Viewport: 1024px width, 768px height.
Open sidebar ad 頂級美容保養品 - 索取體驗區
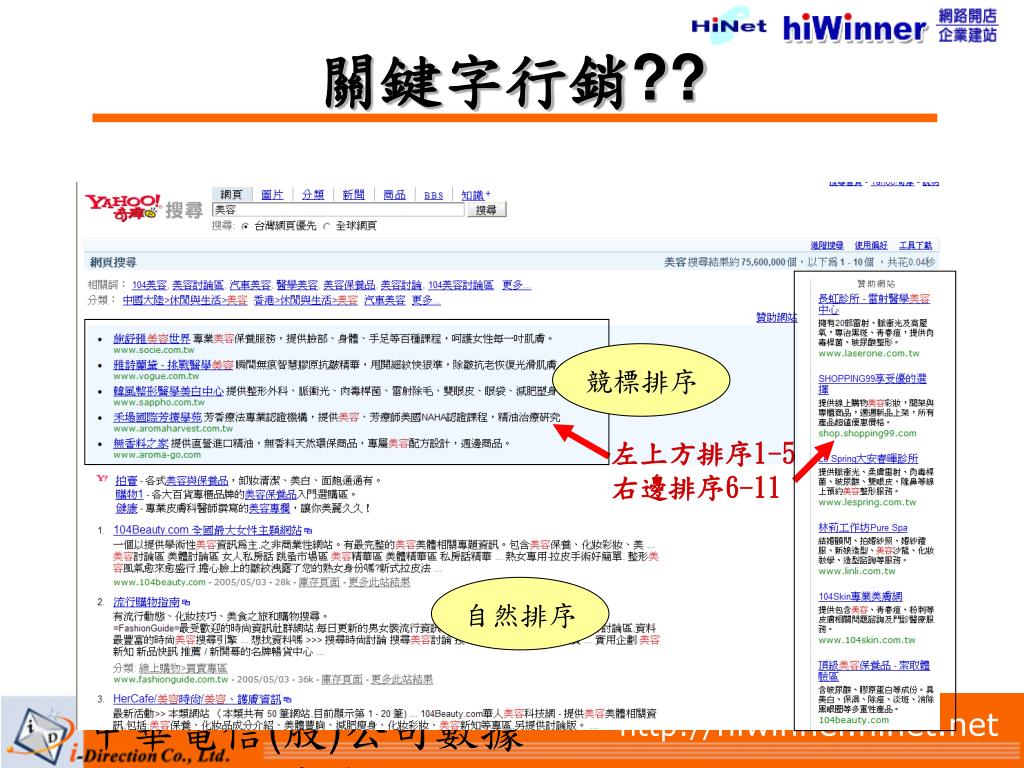874,671
